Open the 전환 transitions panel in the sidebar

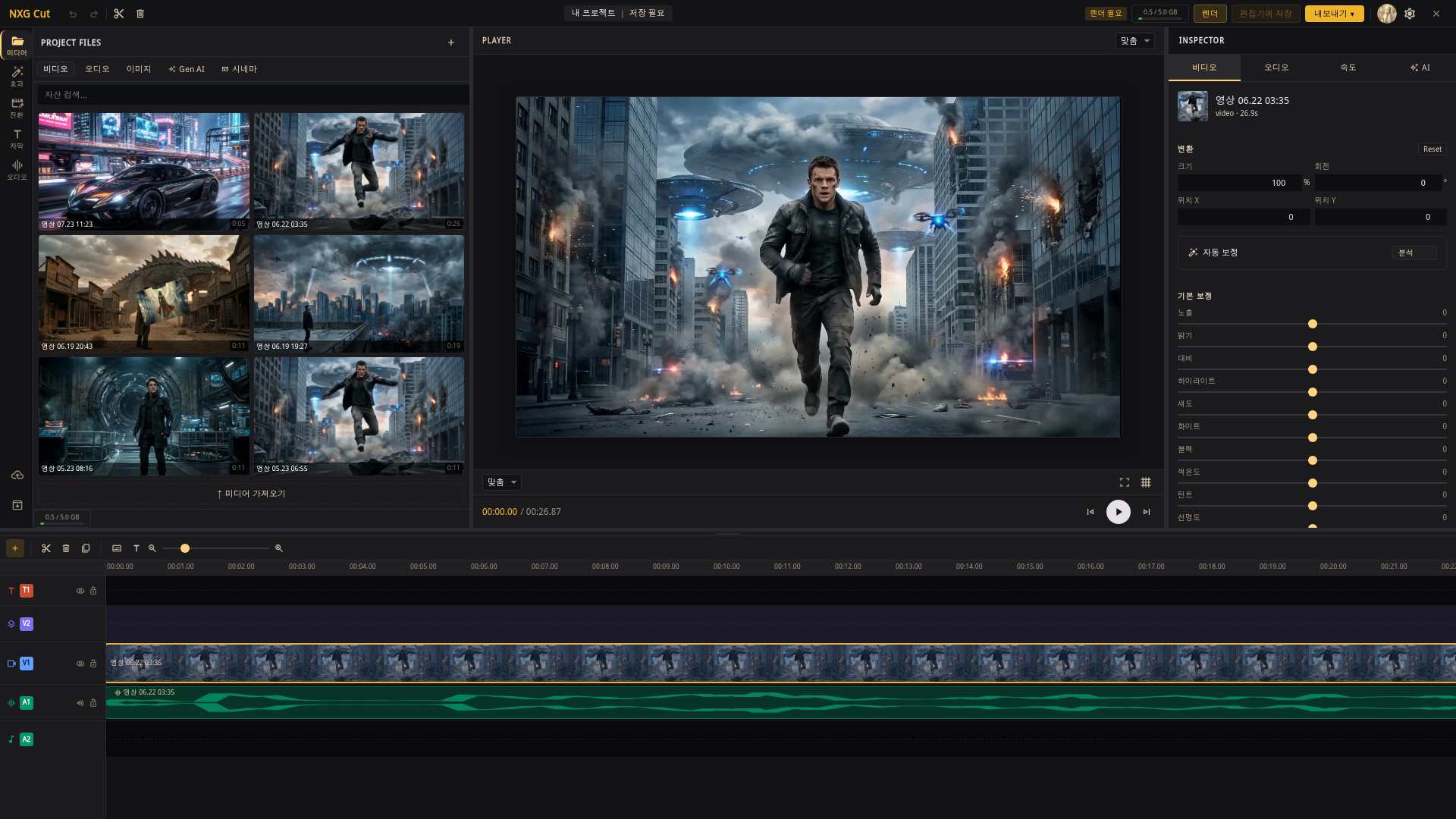17,108
